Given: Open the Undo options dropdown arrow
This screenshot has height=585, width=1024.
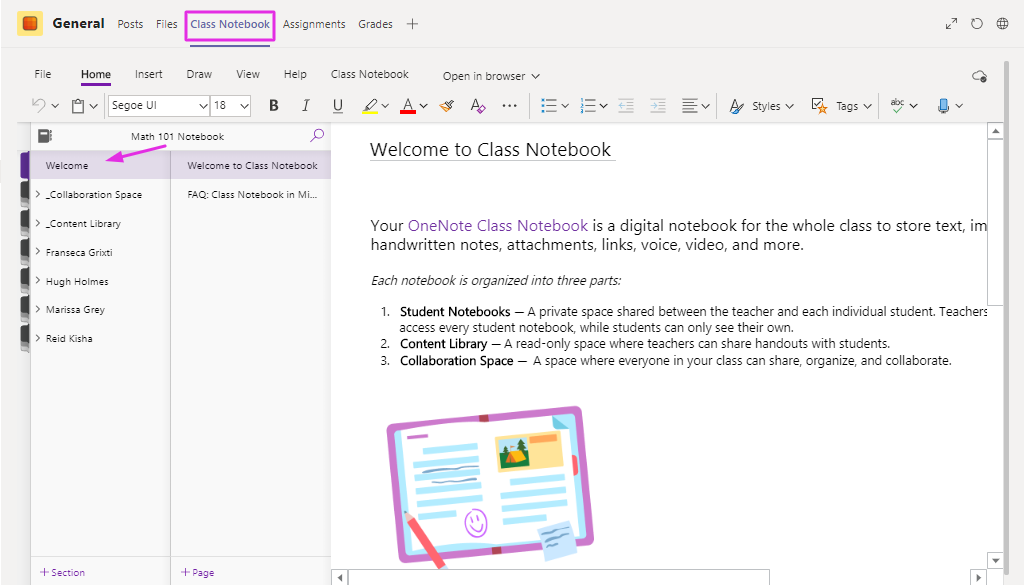Looking at the screenshot, I should [55, 106].
